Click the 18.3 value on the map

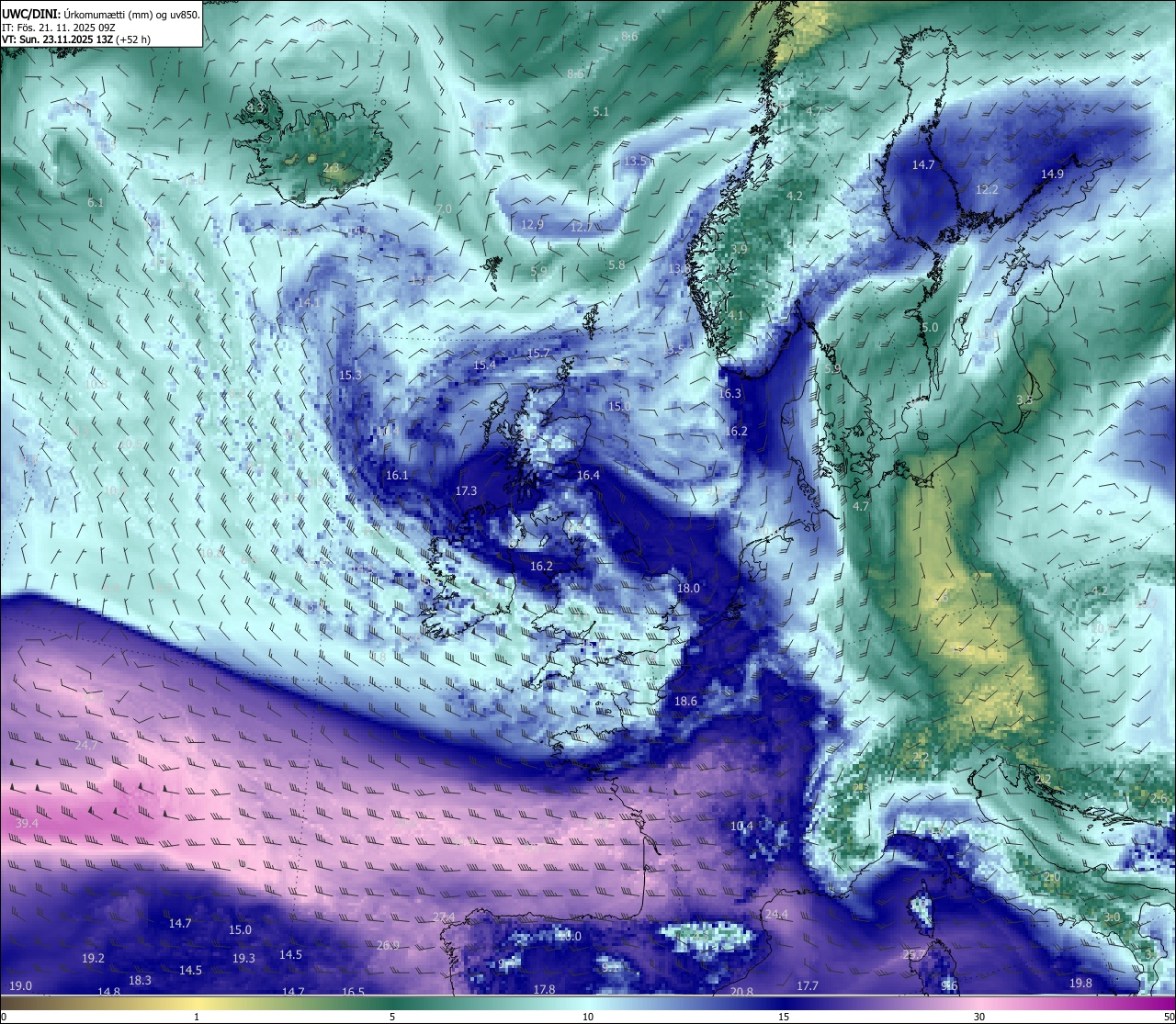pos(140,980)
